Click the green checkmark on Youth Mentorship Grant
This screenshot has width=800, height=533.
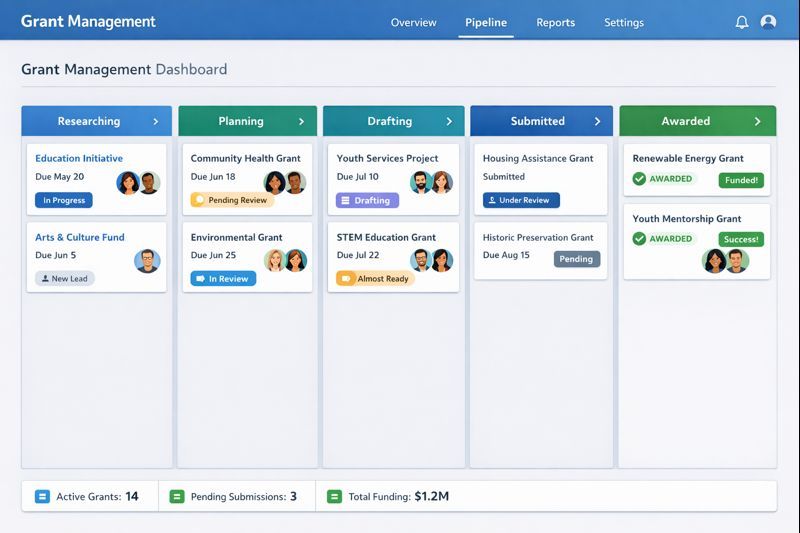click(639, 239)
